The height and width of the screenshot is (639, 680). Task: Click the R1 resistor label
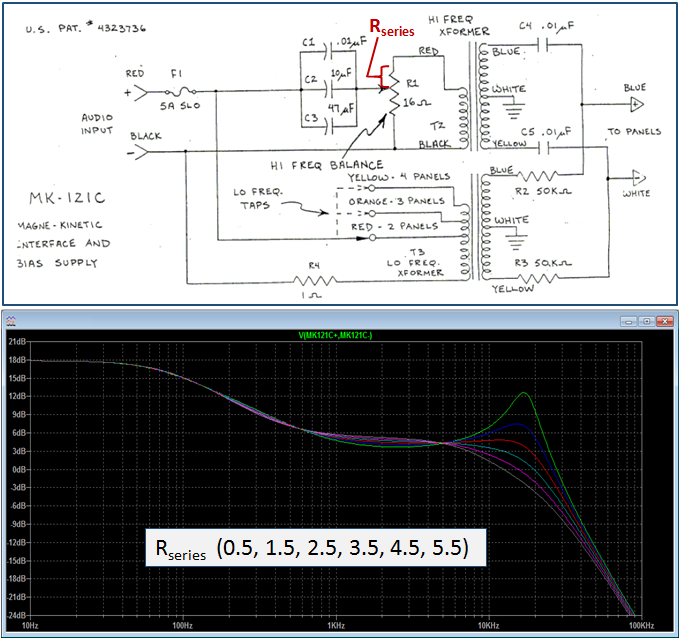point(412,83)
